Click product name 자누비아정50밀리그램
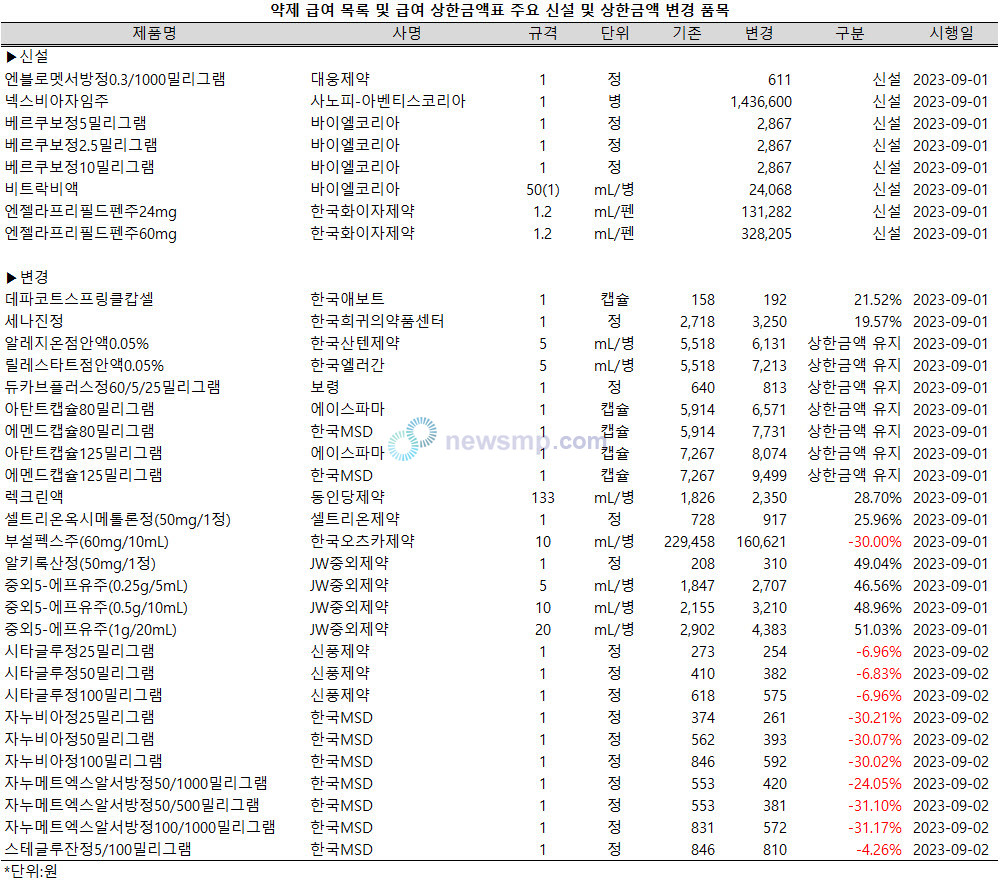1000x882 pixels. (79, 740)
